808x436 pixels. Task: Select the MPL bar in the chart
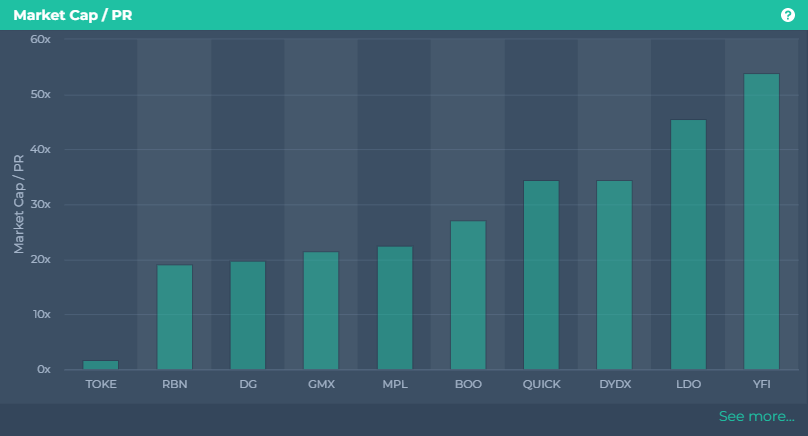tap(395, 308)
